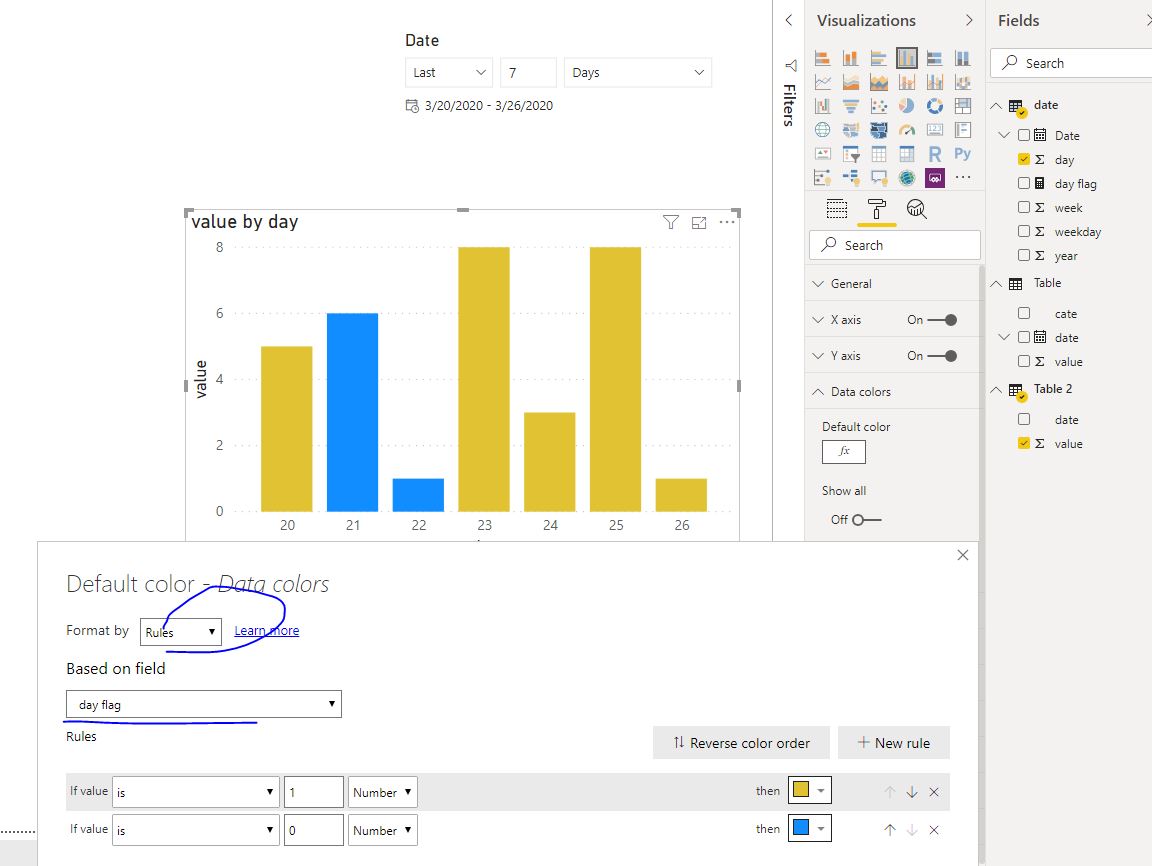Toggle the X axis switch
The width and height of the screenshot is (1152, 866).
tap(941, 320)
